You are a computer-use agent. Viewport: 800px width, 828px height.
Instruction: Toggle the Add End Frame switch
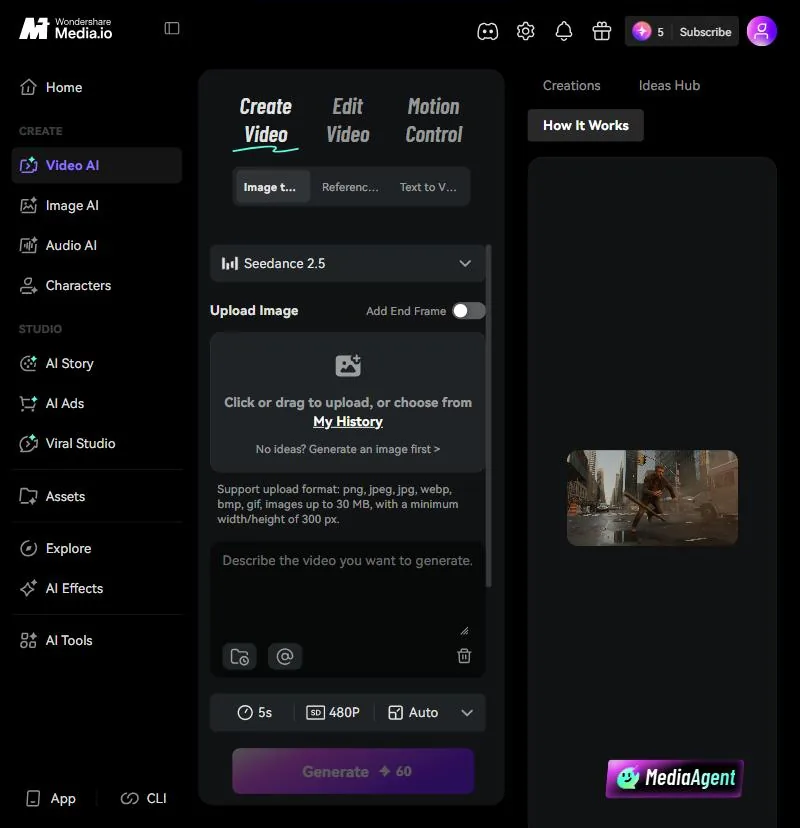[x=469, y=311]
